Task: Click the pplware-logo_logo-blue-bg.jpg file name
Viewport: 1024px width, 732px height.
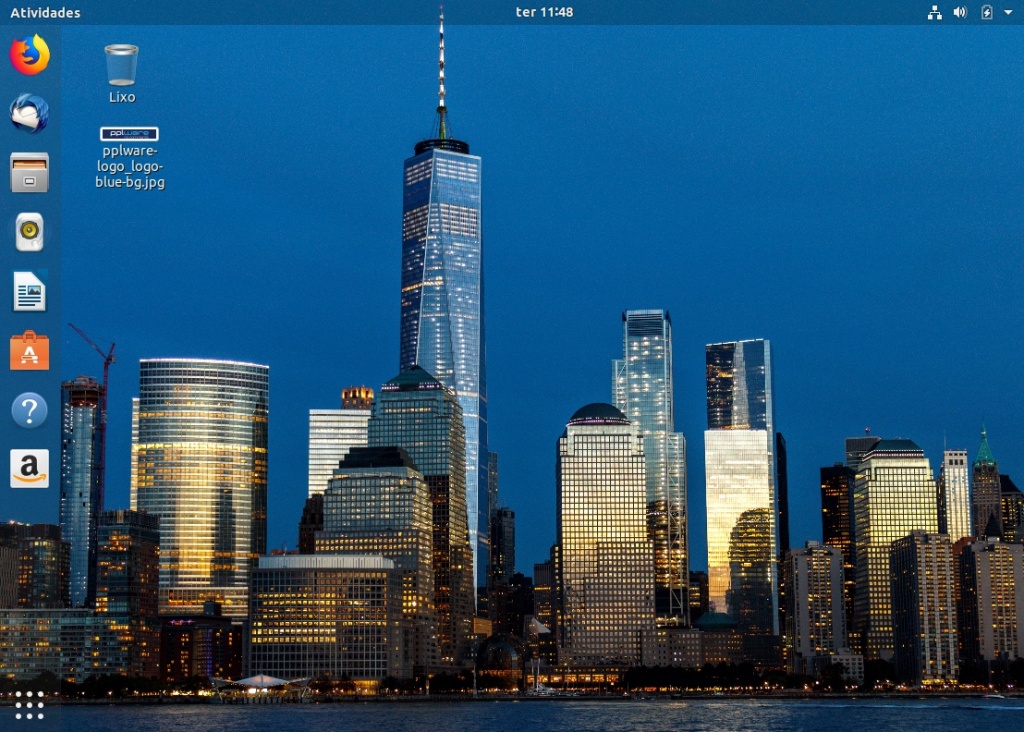Action: [x=130, y=167]
